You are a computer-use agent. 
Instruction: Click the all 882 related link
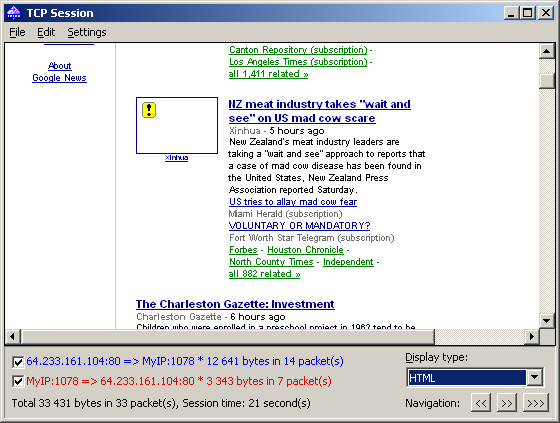(264, 274)
